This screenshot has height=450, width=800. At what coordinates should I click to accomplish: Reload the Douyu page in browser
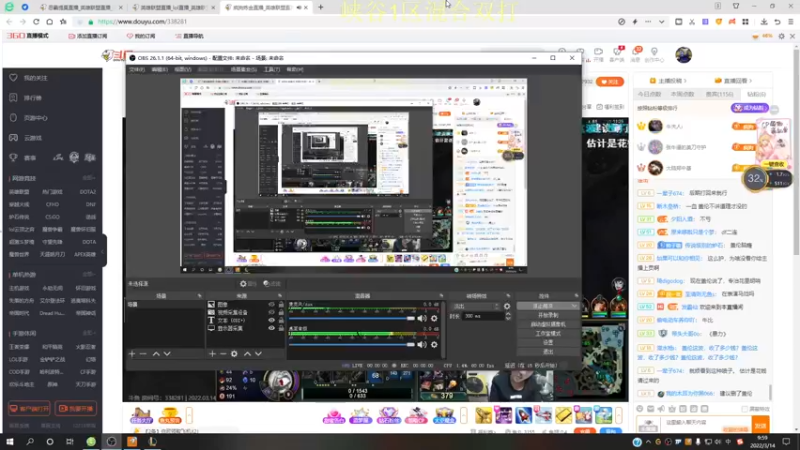pos(36,22)
